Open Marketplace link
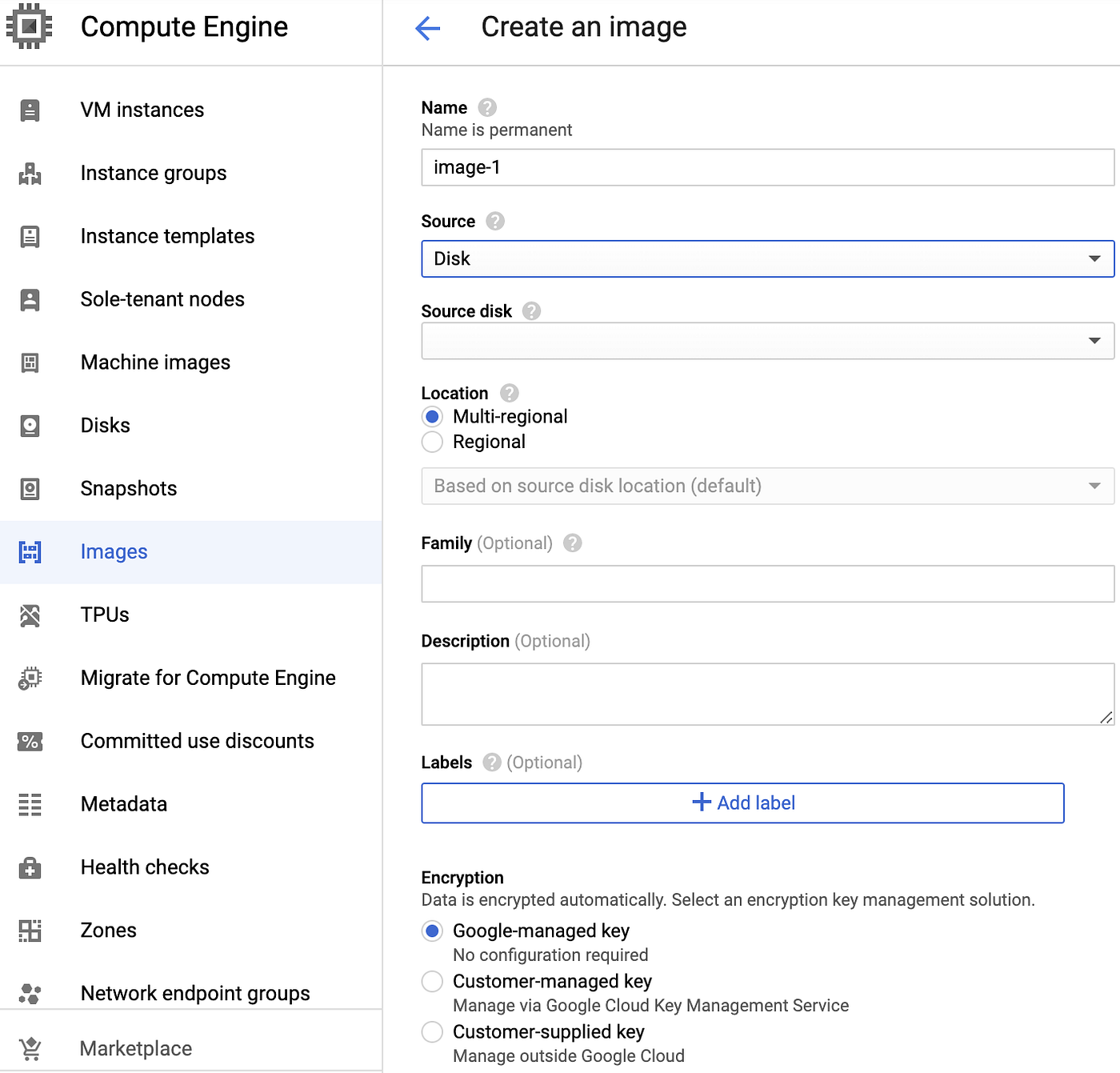Image resolution: width=1120 pixels, height=1073 pixels. [x=190, y=1048]
